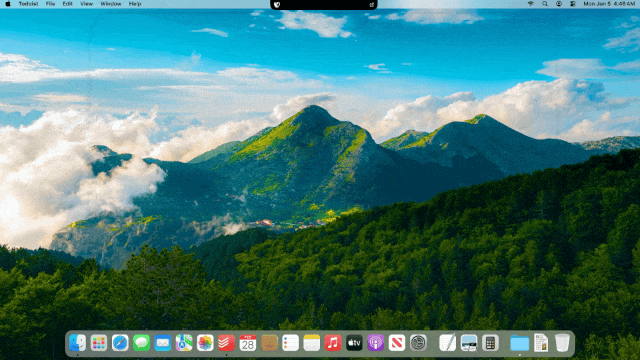Click the Wi-Fi status icon
Screen dimensions: 640x360
(x=531, y=4)
